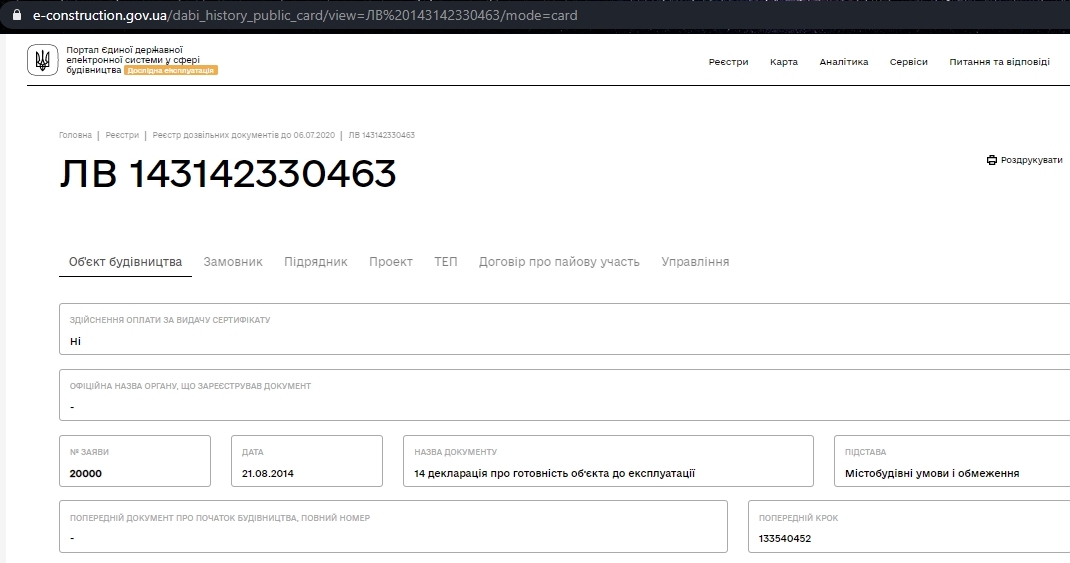Switch to the Управління tab
The width and height of the screenshot is (1070, 563).
(695, 262)
